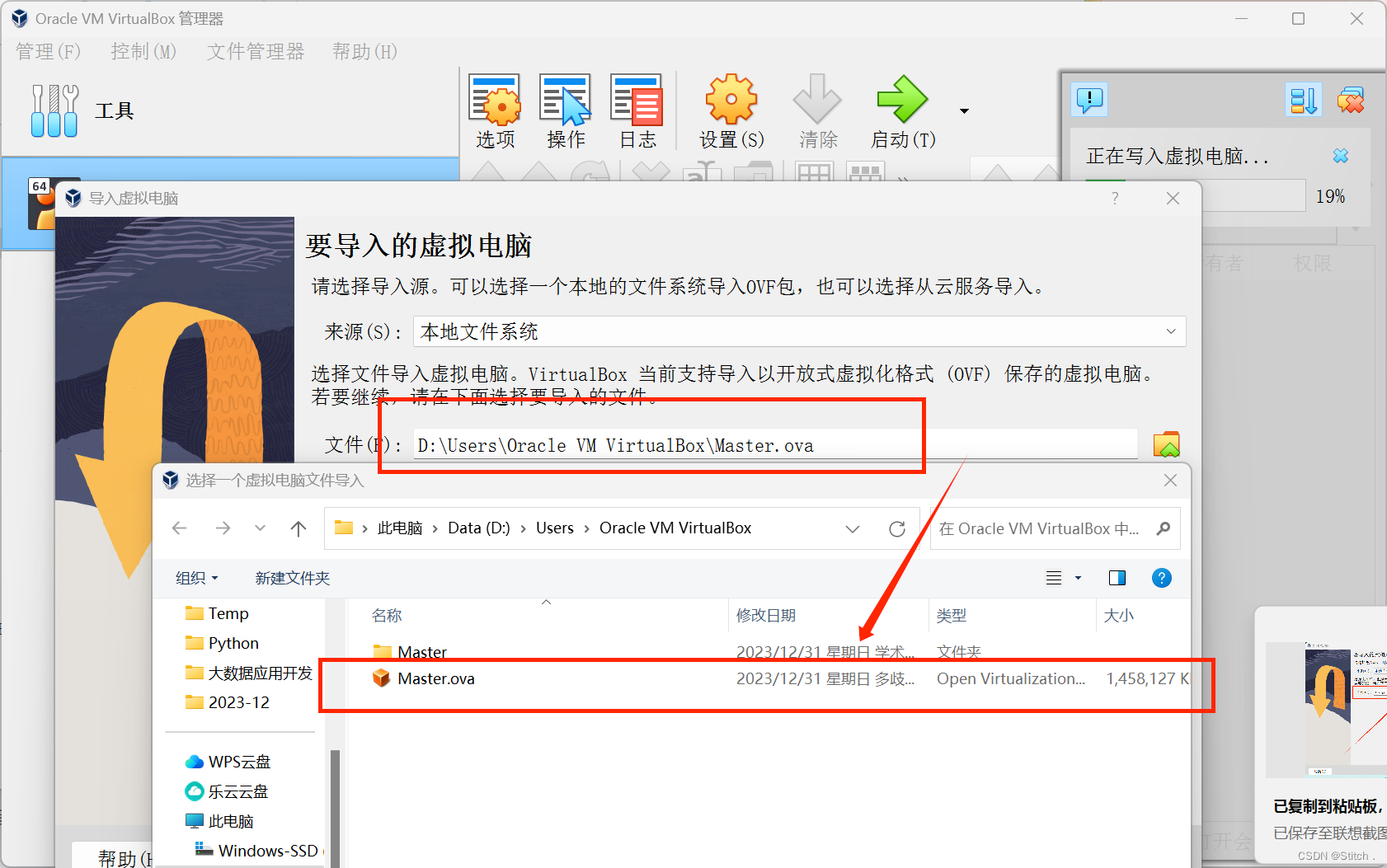
Task: Click the 19% write progress bar
Action: [1195, 196]
